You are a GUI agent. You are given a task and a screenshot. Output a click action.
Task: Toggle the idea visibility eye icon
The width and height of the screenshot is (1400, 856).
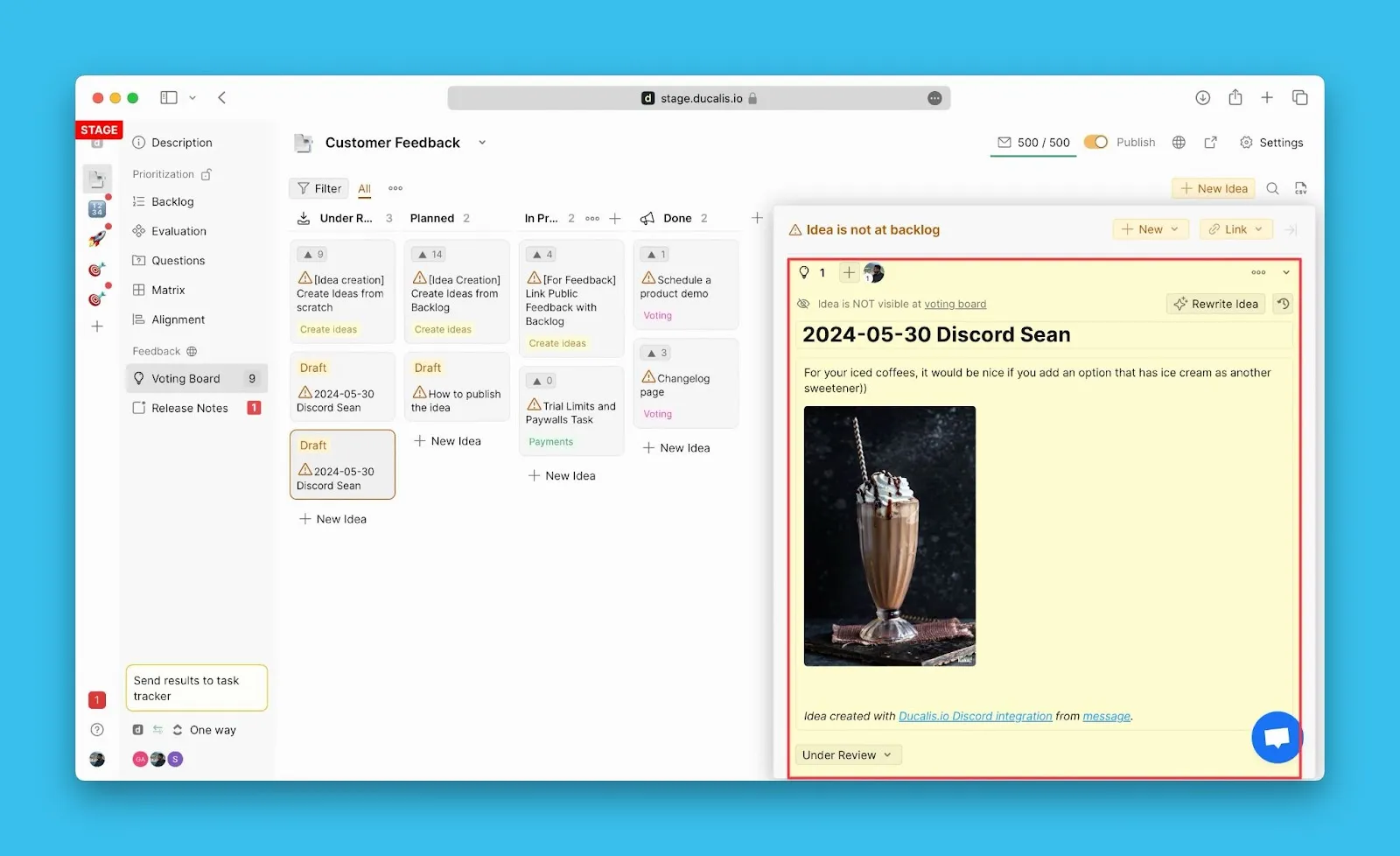(x=803, y=304)
